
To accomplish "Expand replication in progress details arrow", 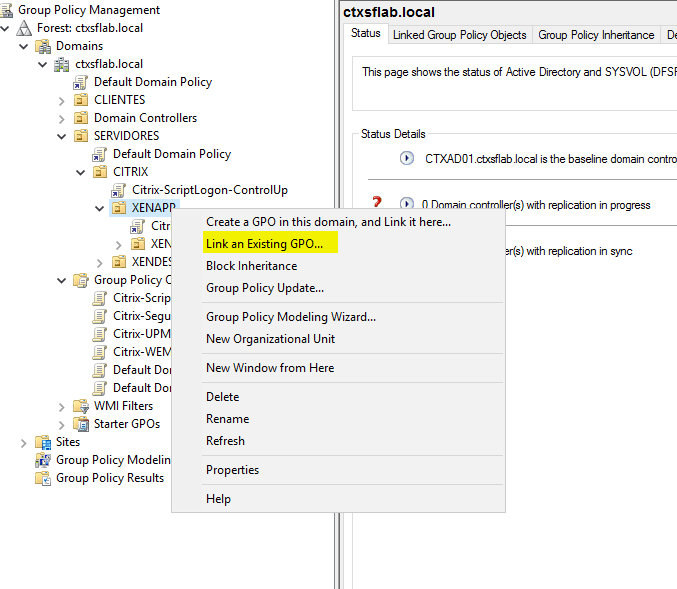I will pyautogui.click(x=406, y=203).
